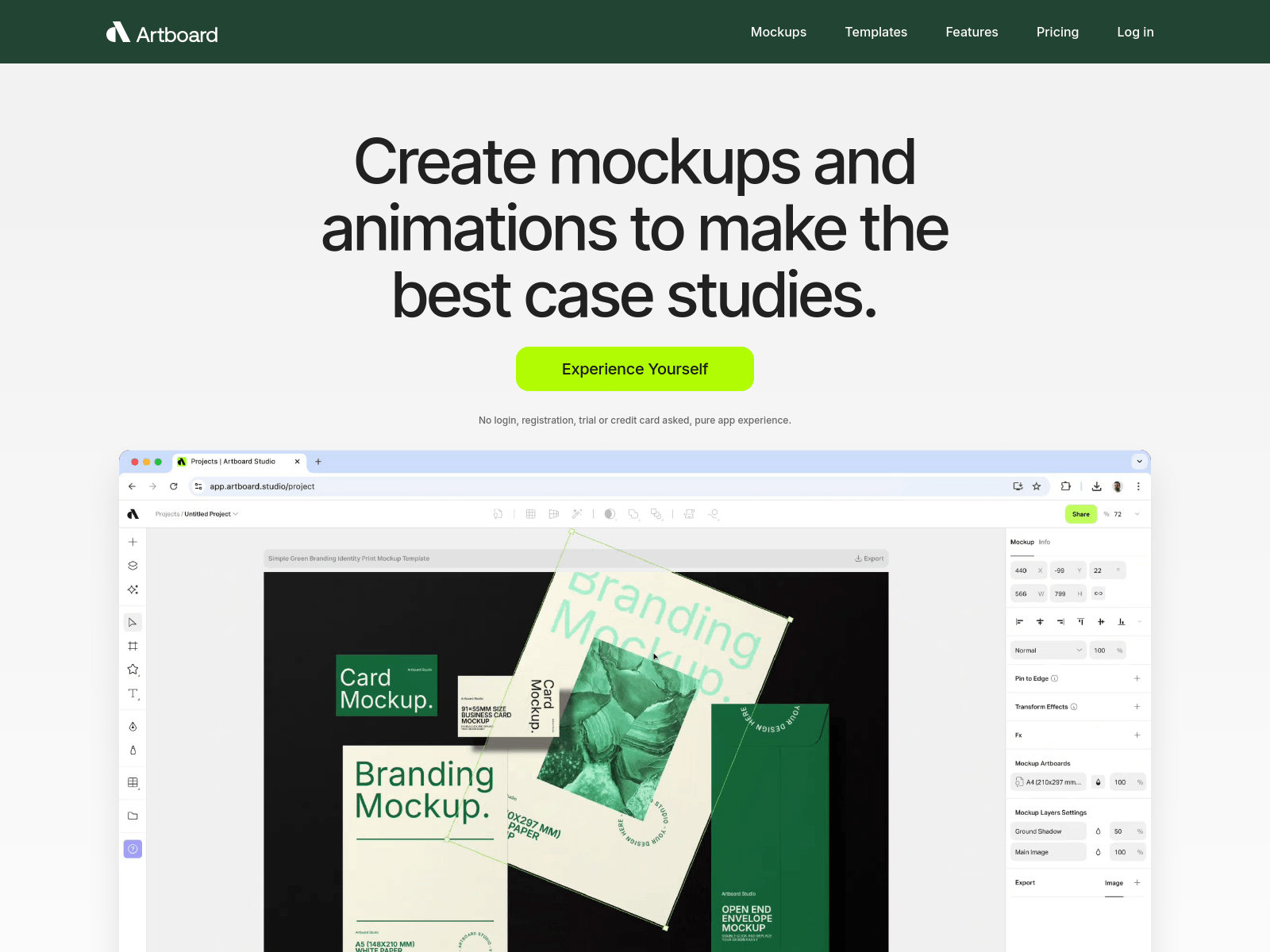Expand the Fx section with plus
Viewport: 1270px width, 952px height.
1137,735
